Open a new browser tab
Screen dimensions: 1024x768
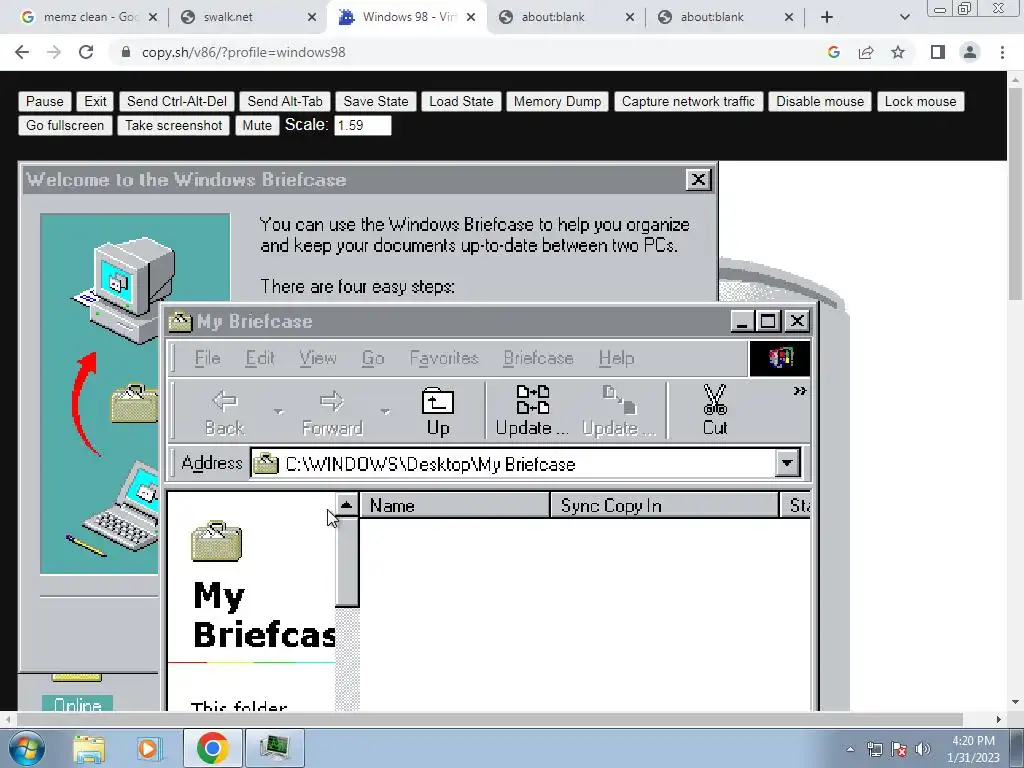point(827,17)
